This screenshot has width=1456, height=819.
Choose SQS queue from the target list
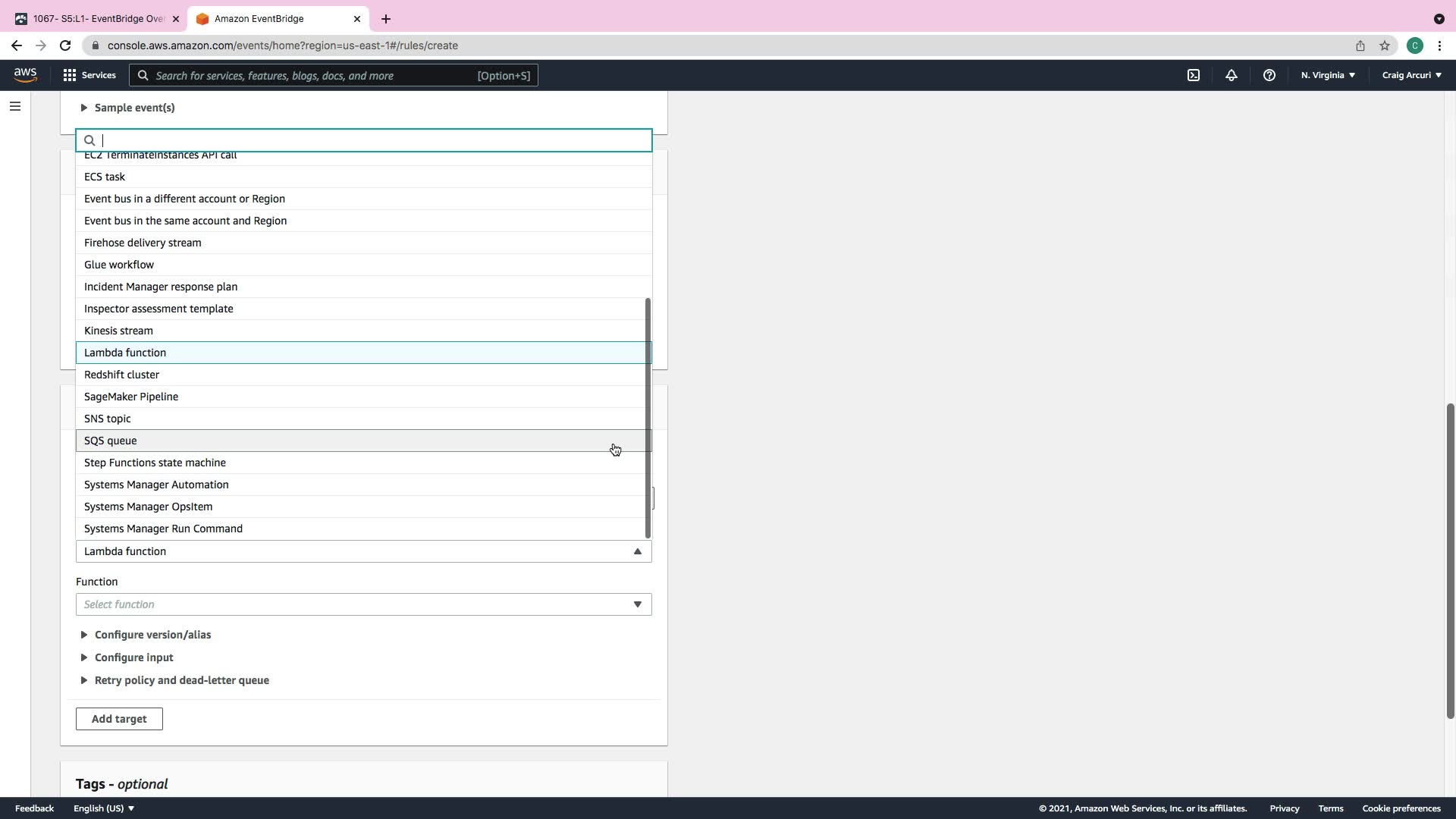click(x=111, y=441)
